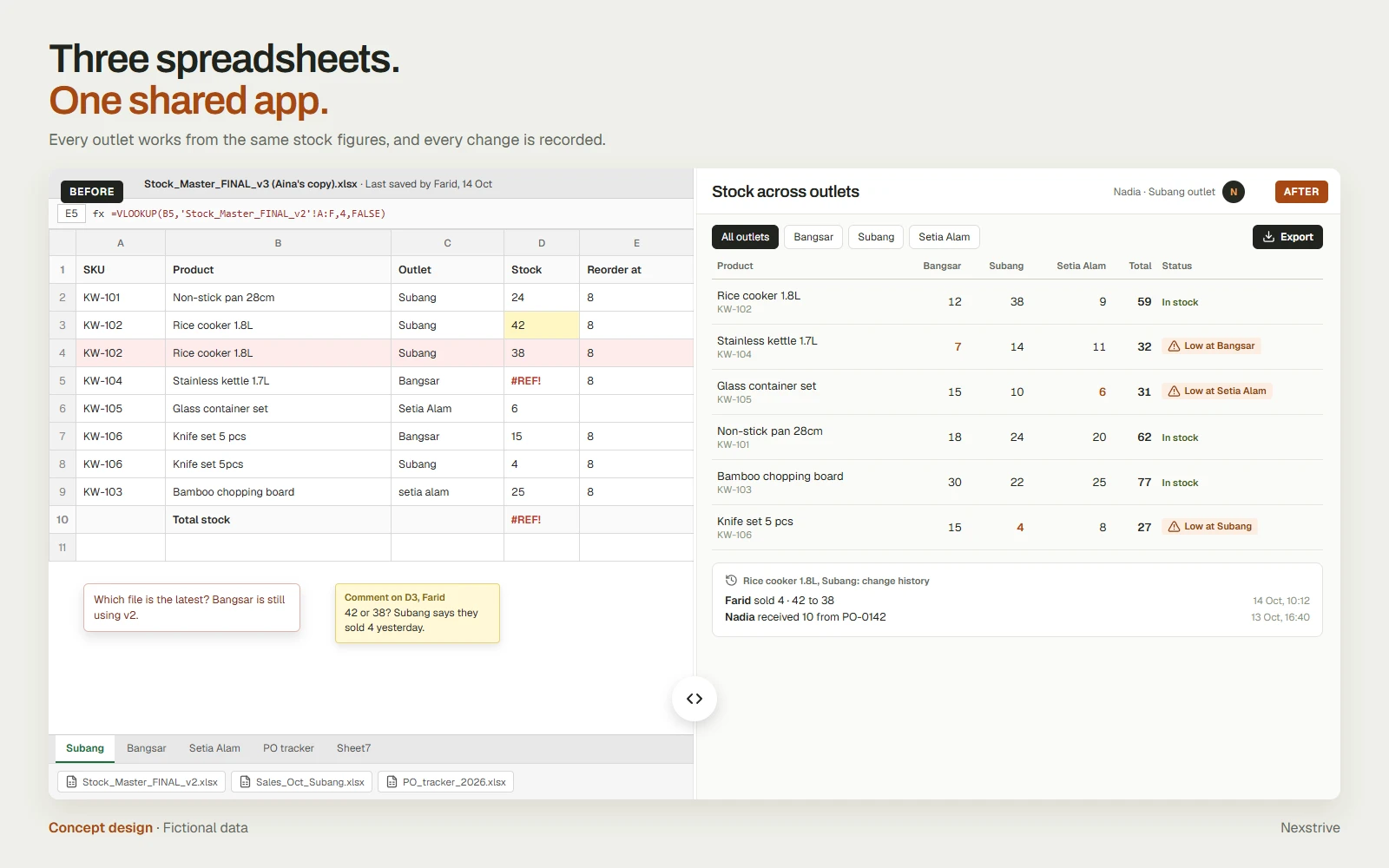The width and height of the screenshot is (1389, 868).
Task: Select the highlighted cell with stock 42
Action: click(x=542, y=325)
